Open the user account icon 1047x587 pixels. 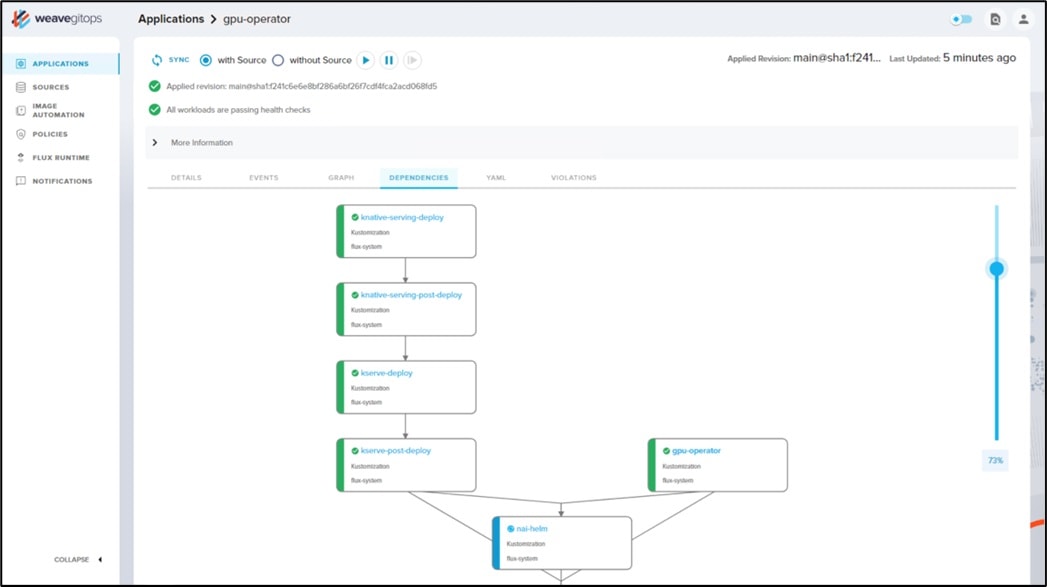click(x=1023, y=19)
